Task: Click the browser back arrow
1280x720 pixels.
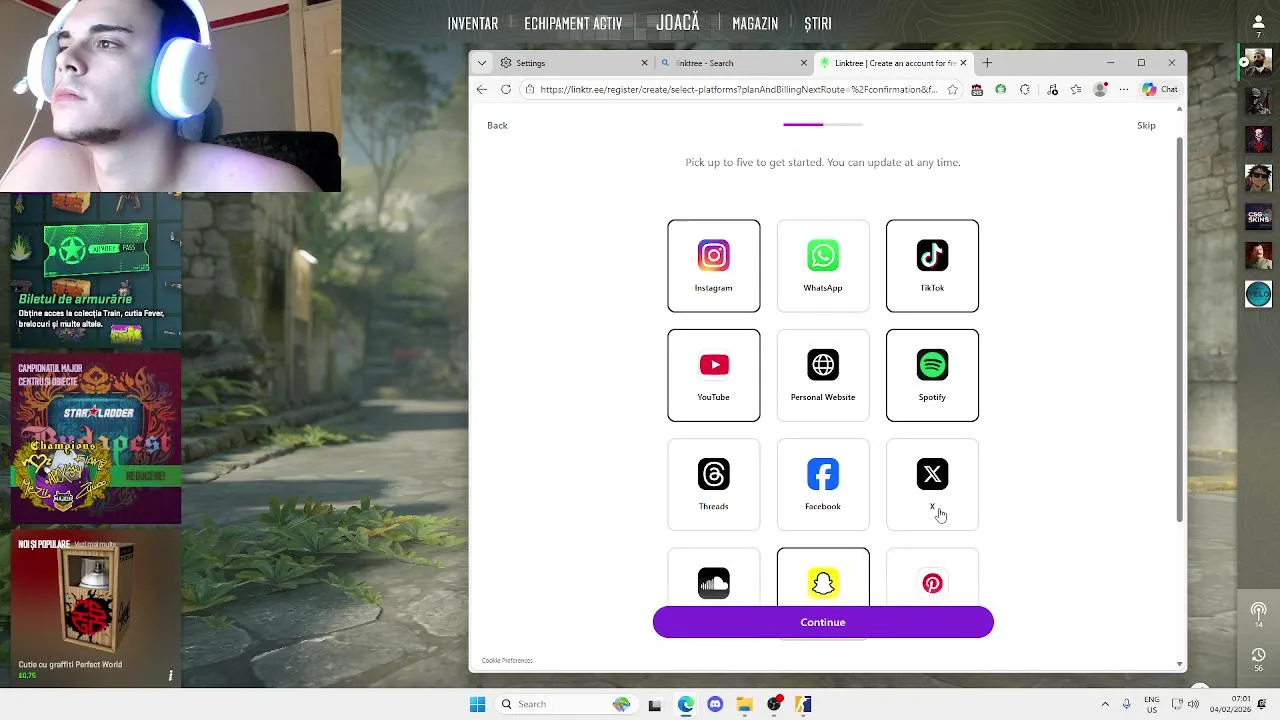Action: 482,89
